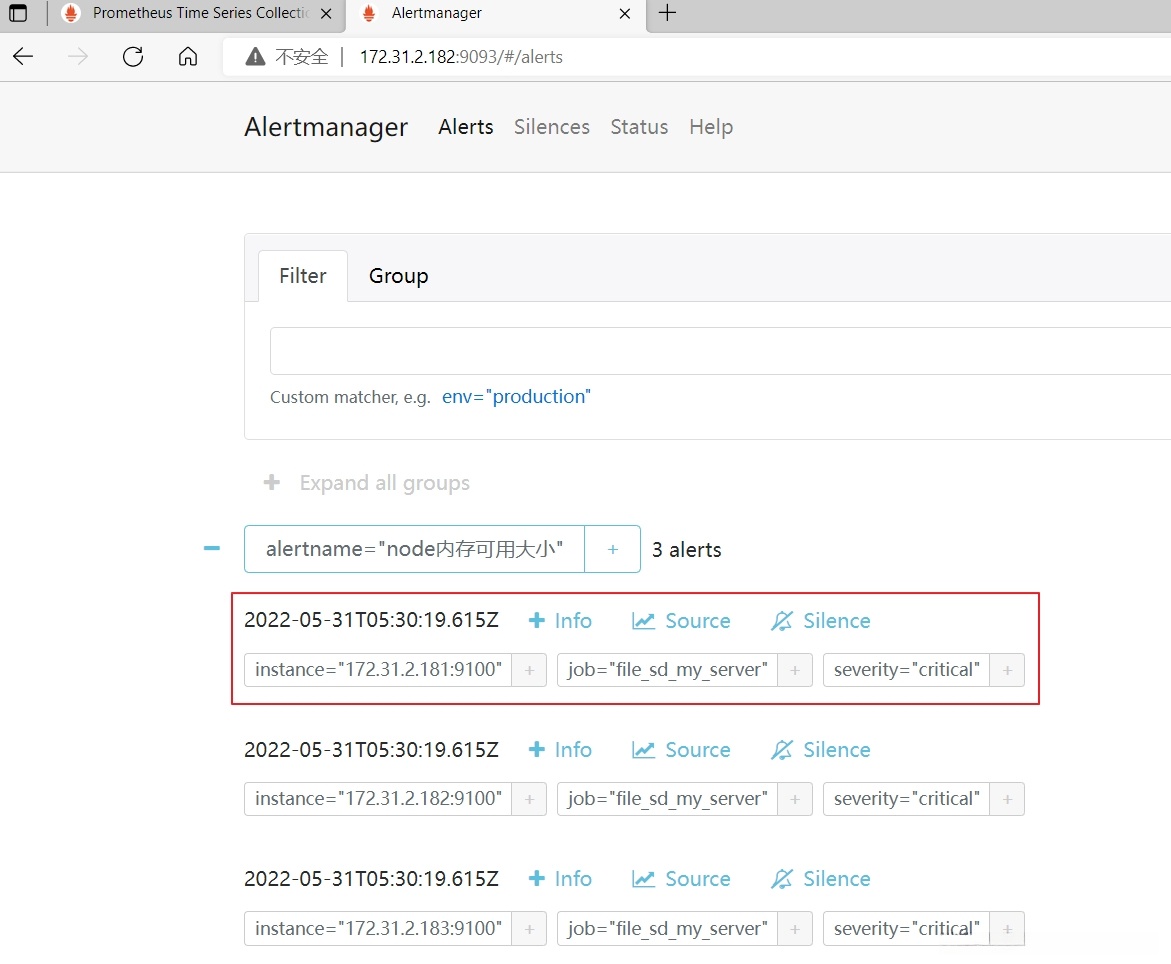
Task: Select the Alertmanager browser tab
Action: click(494, 13)
